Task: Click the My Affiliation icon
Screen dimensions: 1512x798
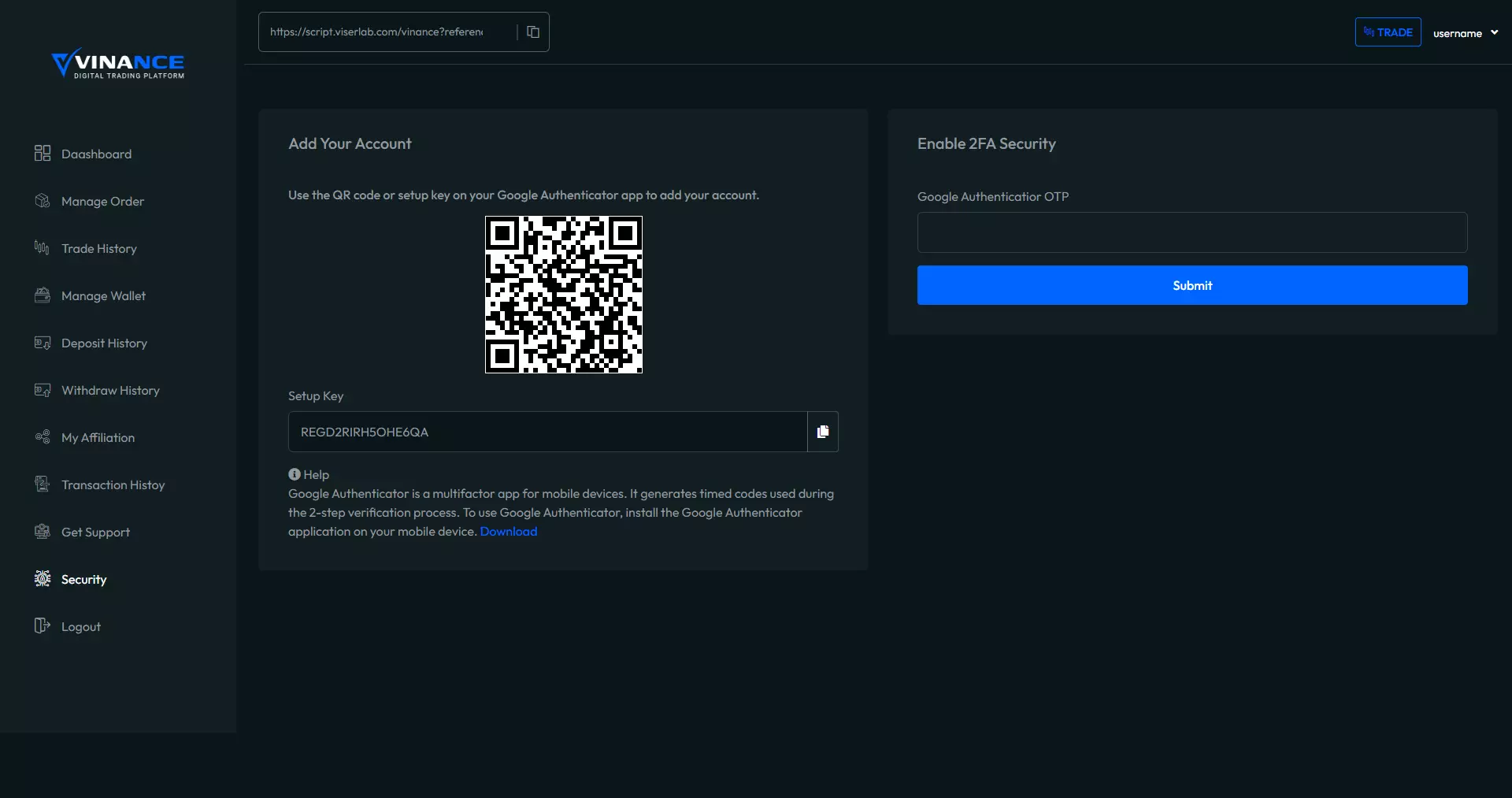Action: [43, 436]
